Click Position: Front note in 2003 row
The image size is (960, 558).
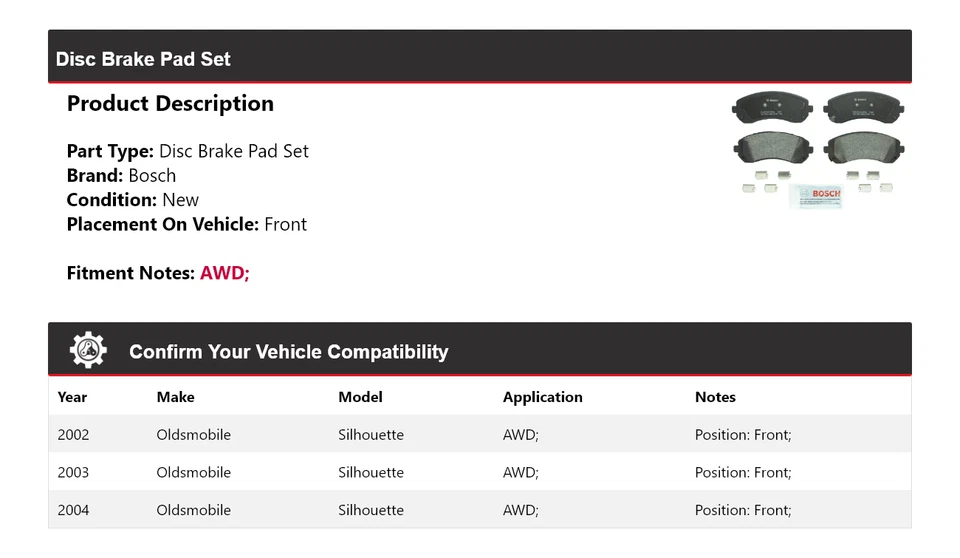pos(742,472)
